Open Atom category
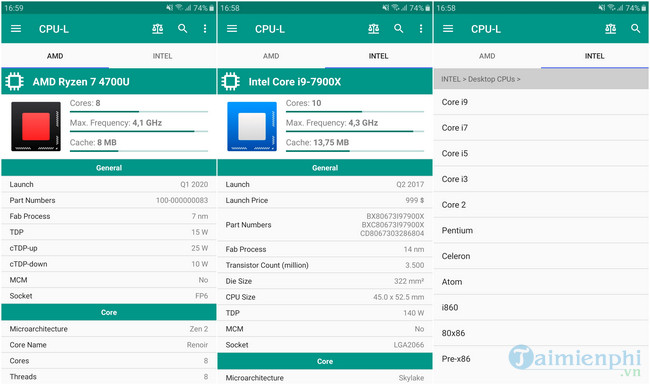This screenshot has height=385, width=650. [x=541, y=282]
